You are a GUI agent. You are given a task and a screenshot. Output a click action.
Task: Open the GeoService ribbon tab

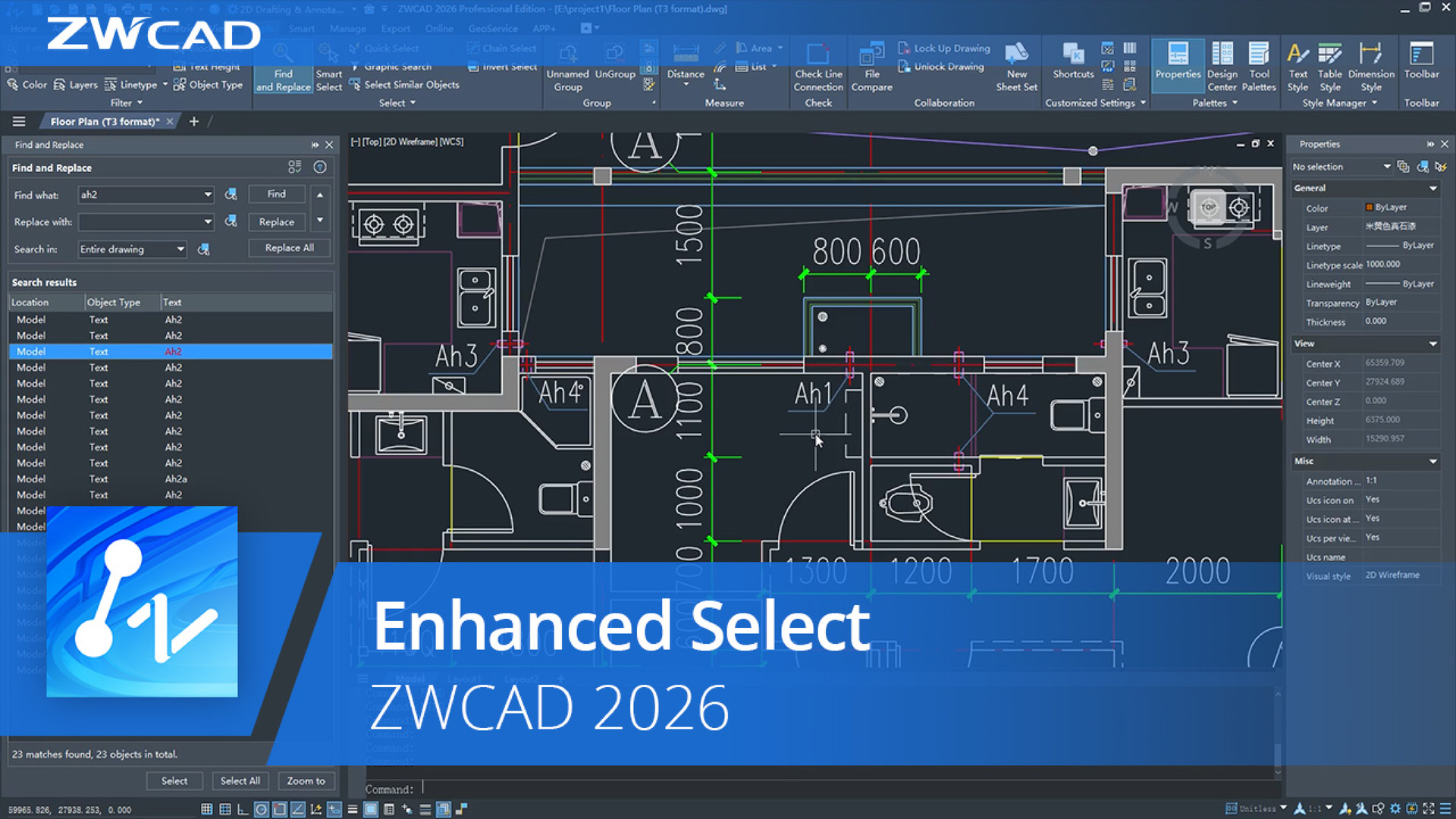(x=493, y=28)
